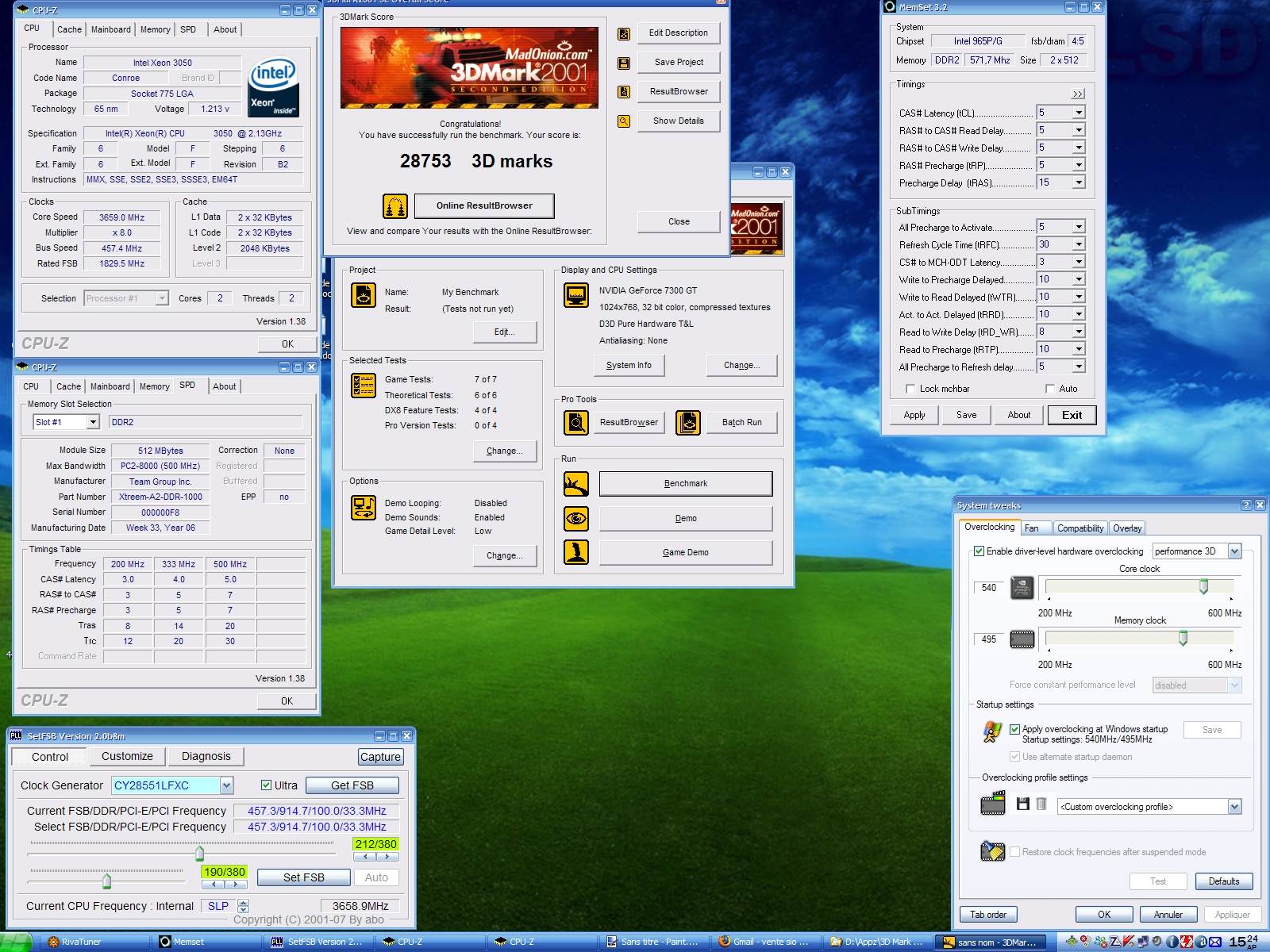Open the Read to Write Delay dropdown
The width and height of the screenshot is (1270, 952).
tap(1079, 332)
